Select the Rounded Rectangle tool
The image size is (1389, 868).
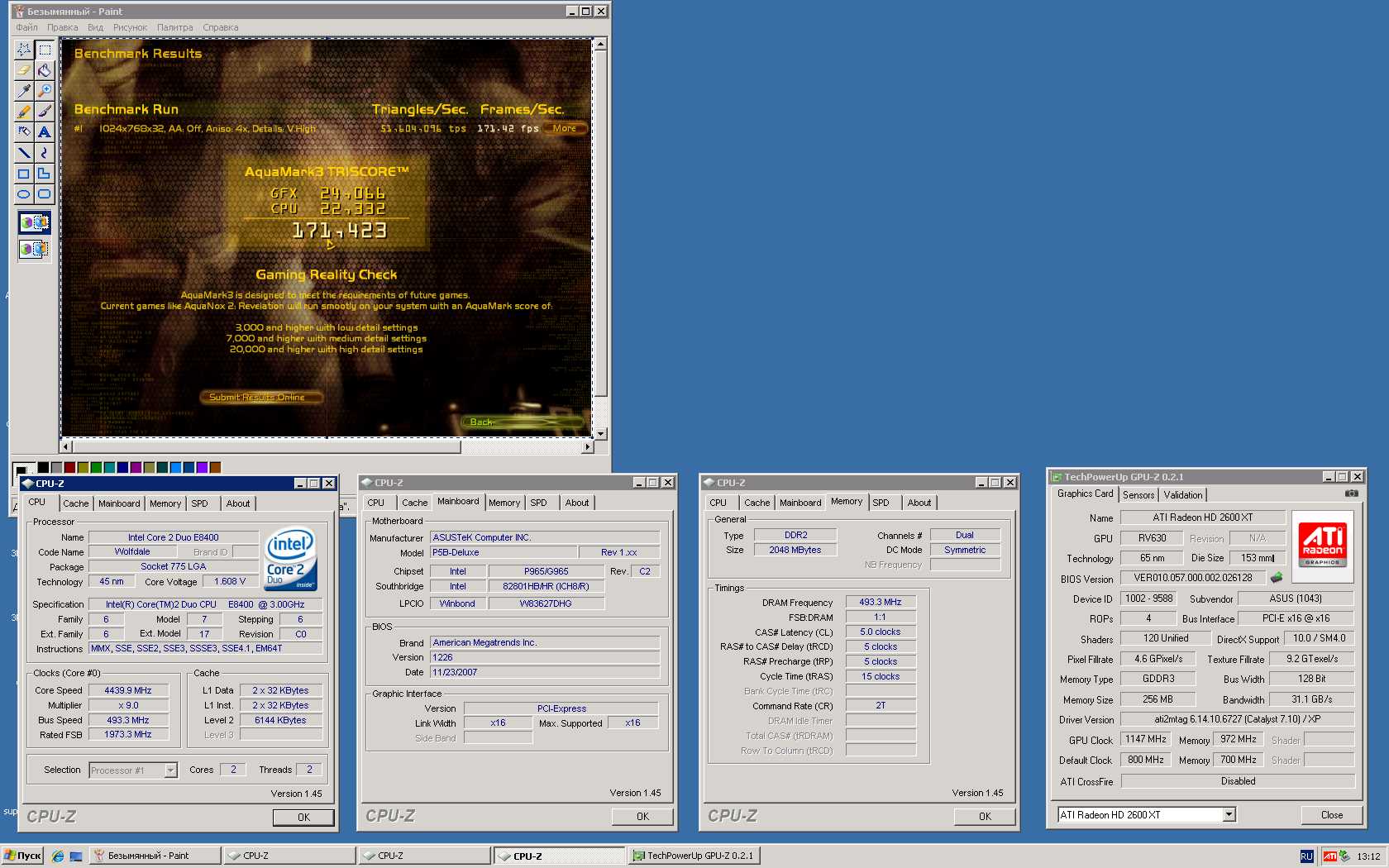[45, 194]
